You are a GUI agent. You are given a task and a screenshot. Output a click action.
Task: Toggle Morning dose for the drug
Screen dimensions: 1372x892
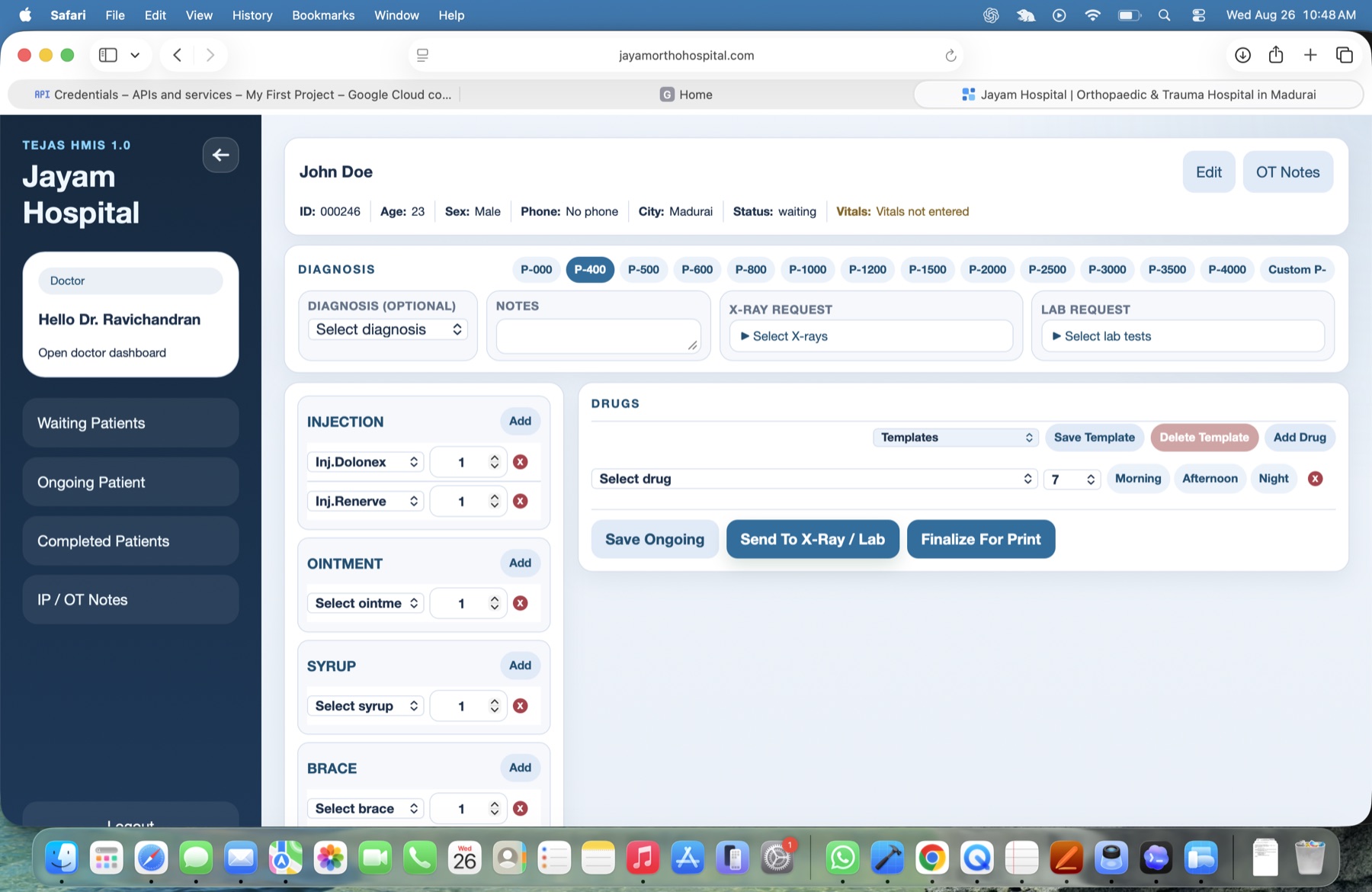tap(1138, 479)
